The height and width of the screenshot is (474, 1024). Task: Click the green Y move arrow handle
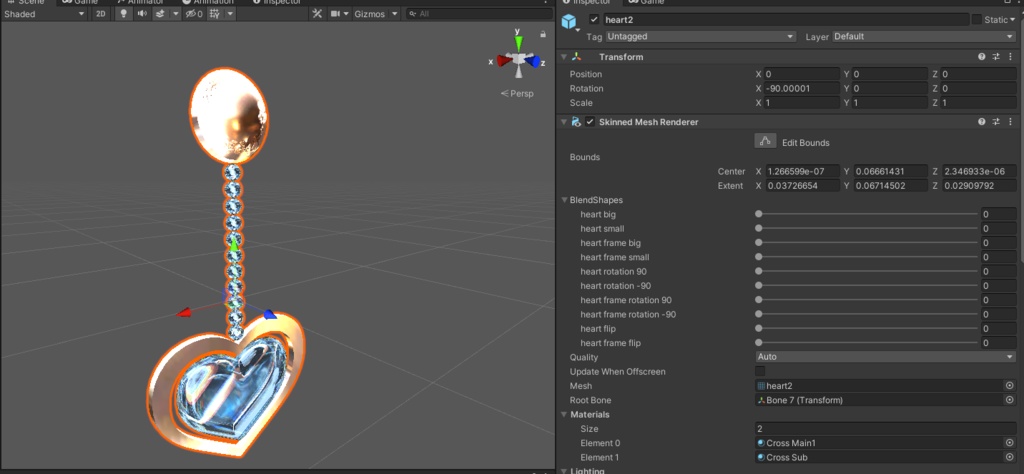point(233,244)
